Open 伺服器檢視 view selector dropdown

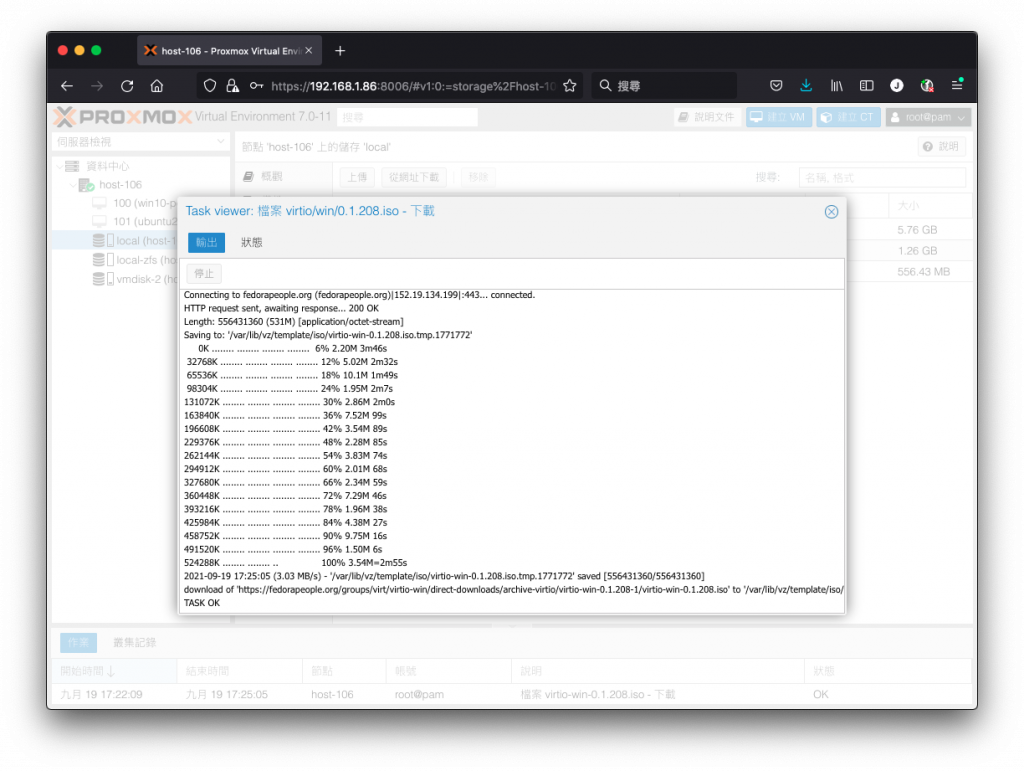tap(140, 142)
